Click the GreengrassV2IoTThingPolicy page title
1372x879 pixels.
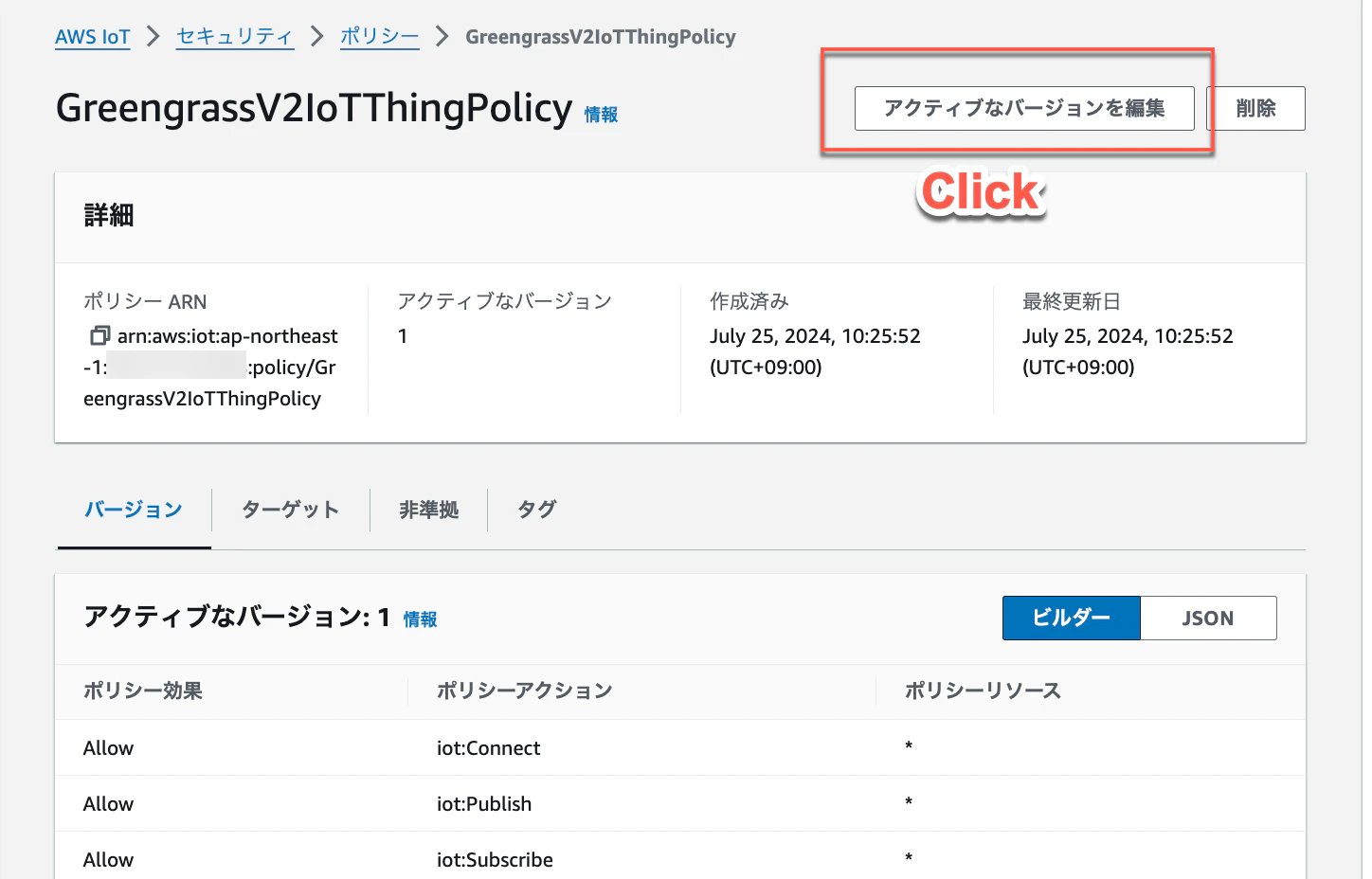(315, 108)
